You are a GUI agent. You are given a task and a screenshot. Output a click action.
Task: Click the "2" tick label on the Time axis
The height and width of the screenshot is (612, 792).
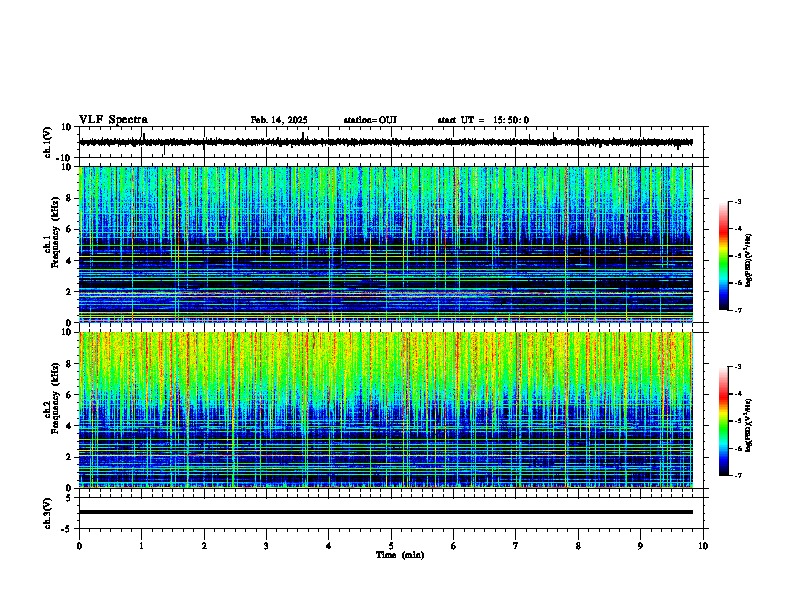[x=204, y=545]
